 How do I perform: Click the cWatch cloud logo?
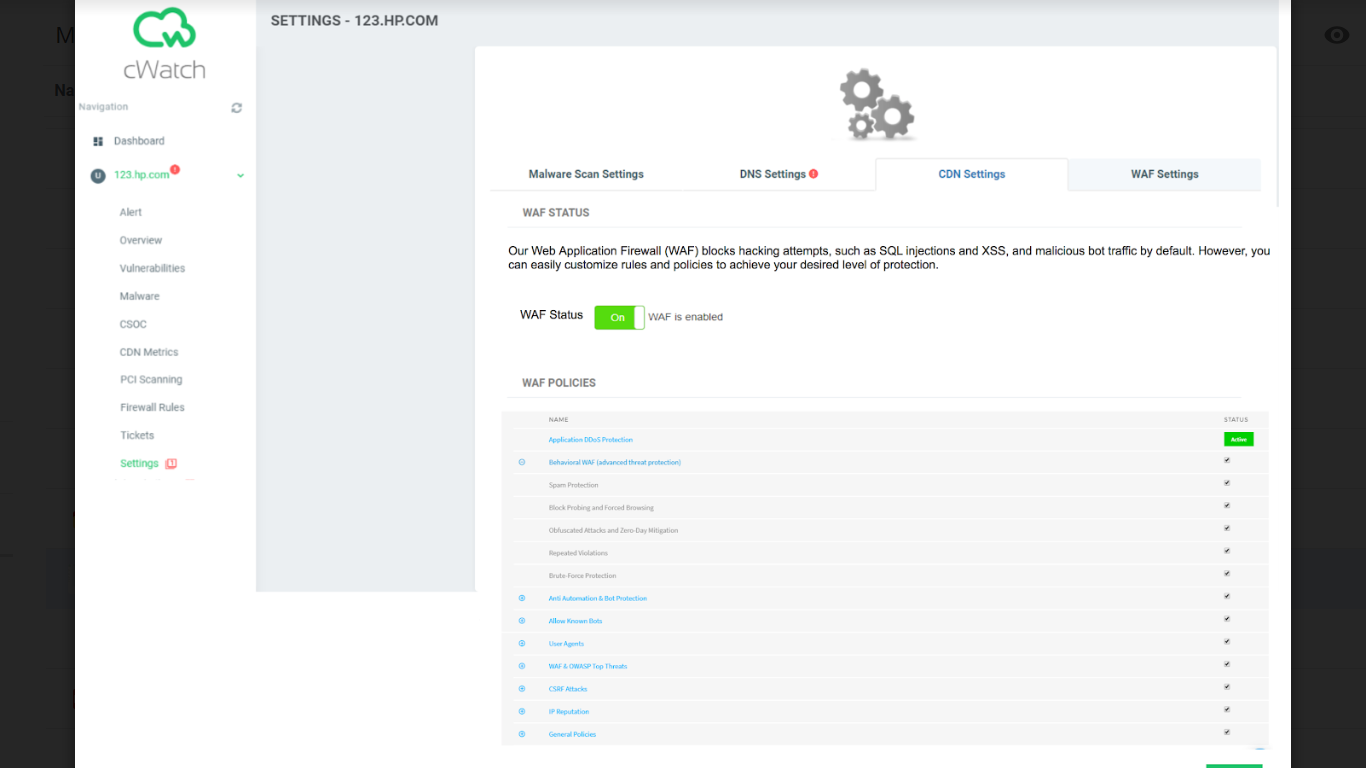click(164, 30)
